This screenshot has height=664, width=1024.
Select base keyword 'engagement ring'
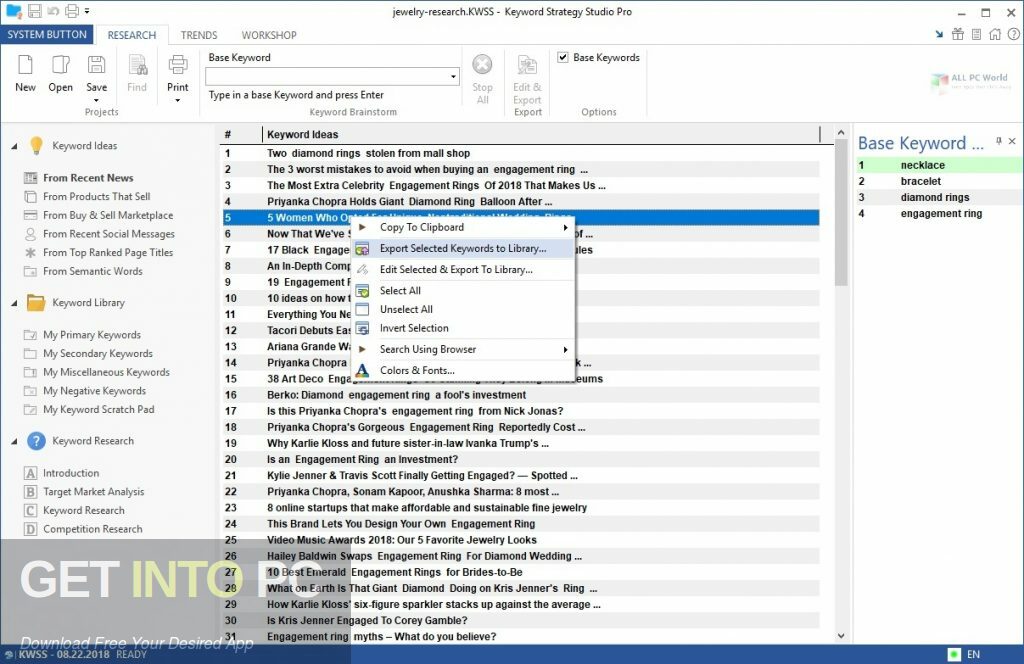click(x=941, y=213)
